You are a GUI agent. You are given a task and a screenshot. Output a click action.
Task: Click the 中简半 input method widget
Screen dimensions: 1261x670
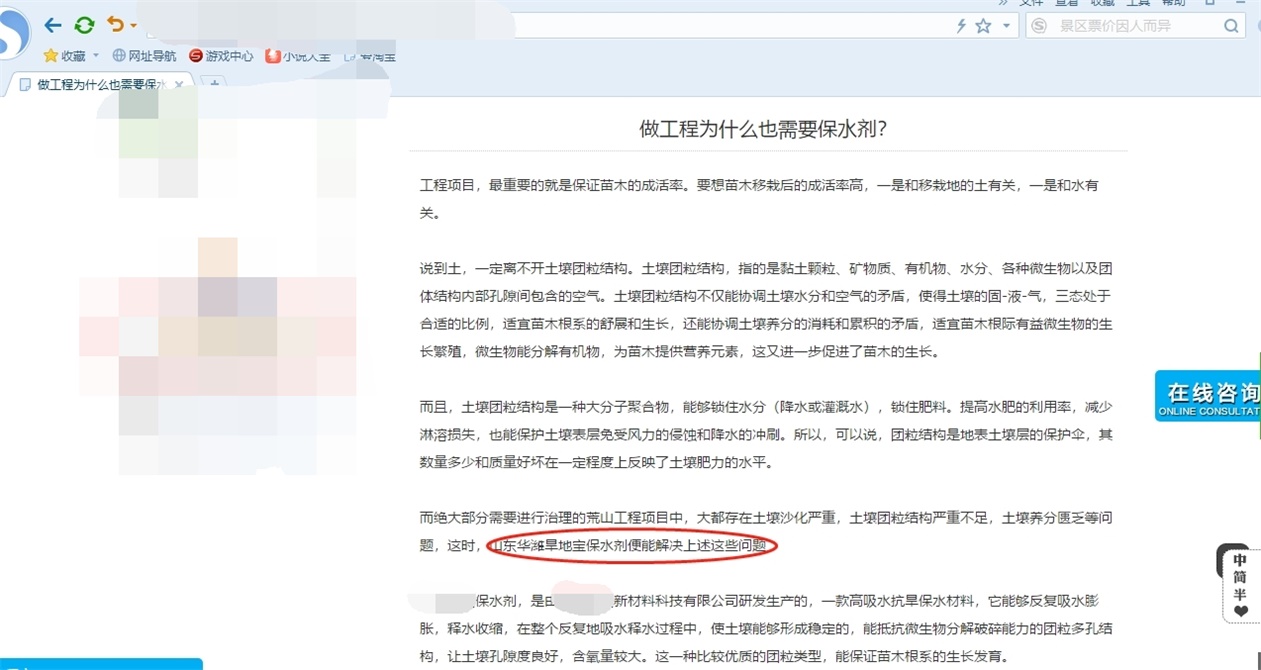click(1239, 585)
